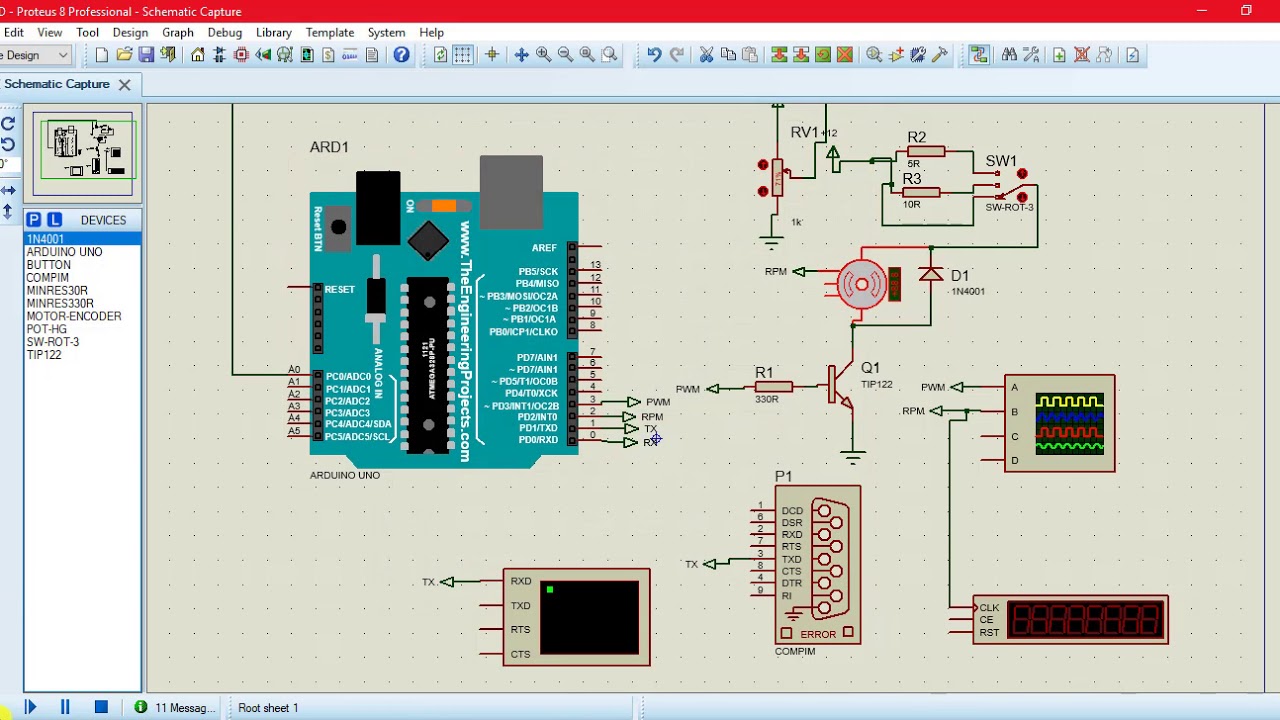This screenshot has width=1280, height=720.
Task: Click the Block Delete icon
Action: [x=845, y=55]
